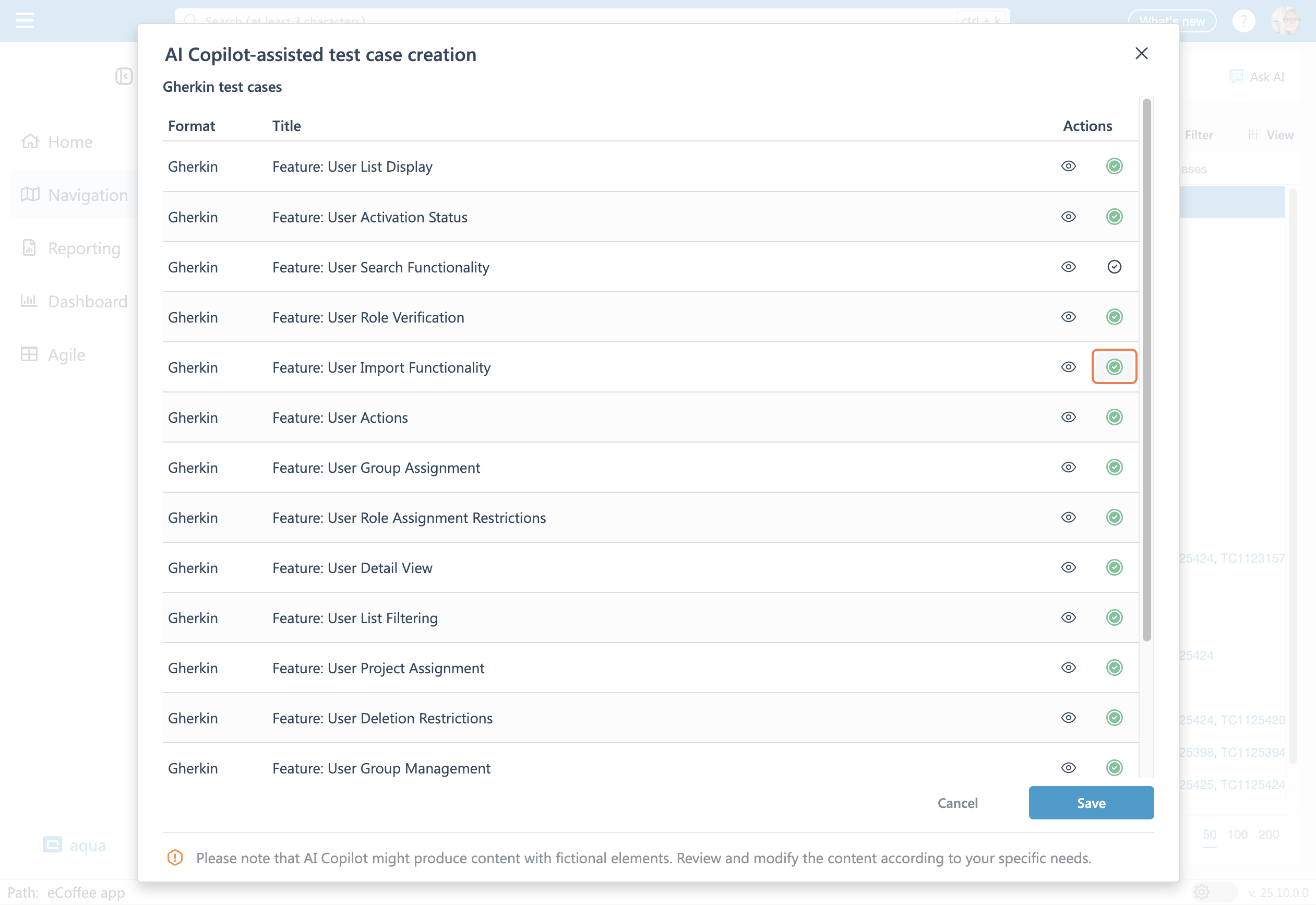Open preview of User Detail View
The image size is (1316, 905).
point(1068,568)
